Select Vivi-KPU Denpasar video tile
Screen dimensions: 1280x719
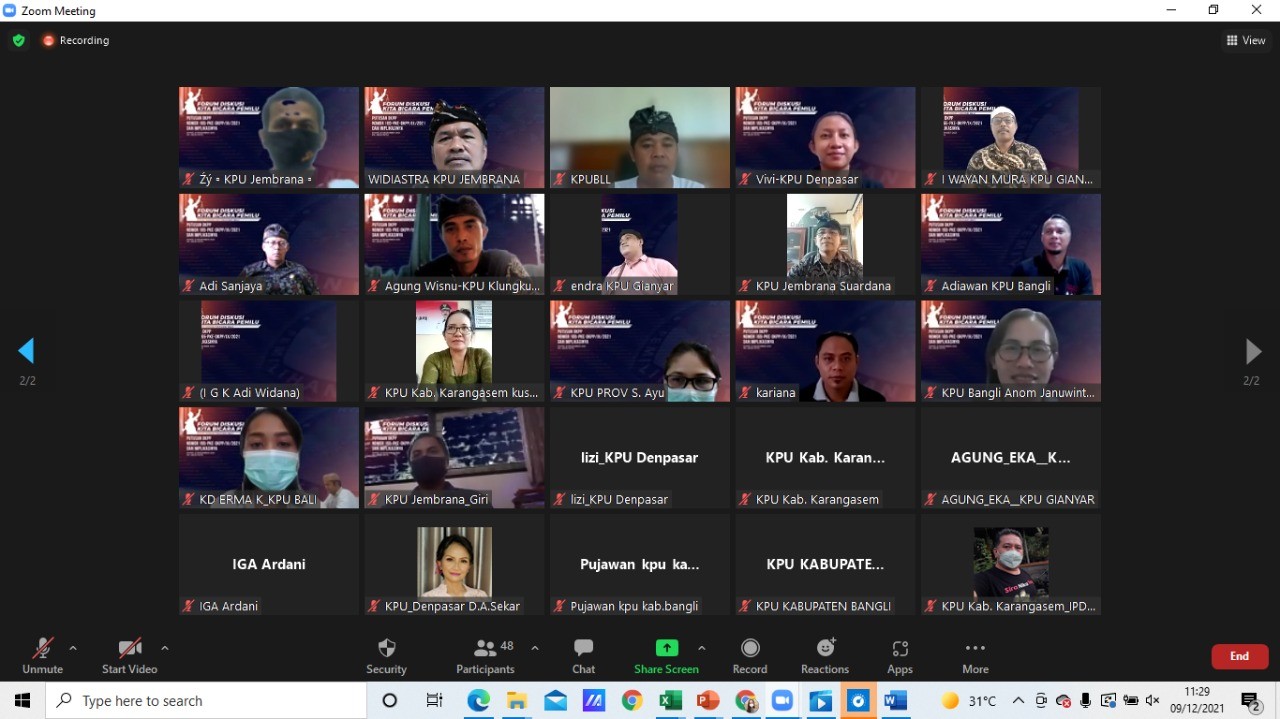coord(825,137)
